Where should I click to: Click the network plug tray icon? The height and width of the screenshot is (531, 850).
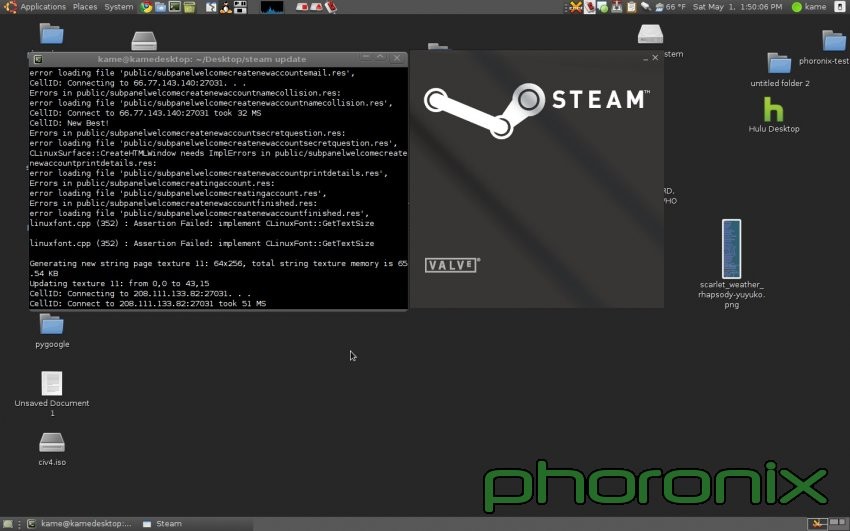pos(646,7)
